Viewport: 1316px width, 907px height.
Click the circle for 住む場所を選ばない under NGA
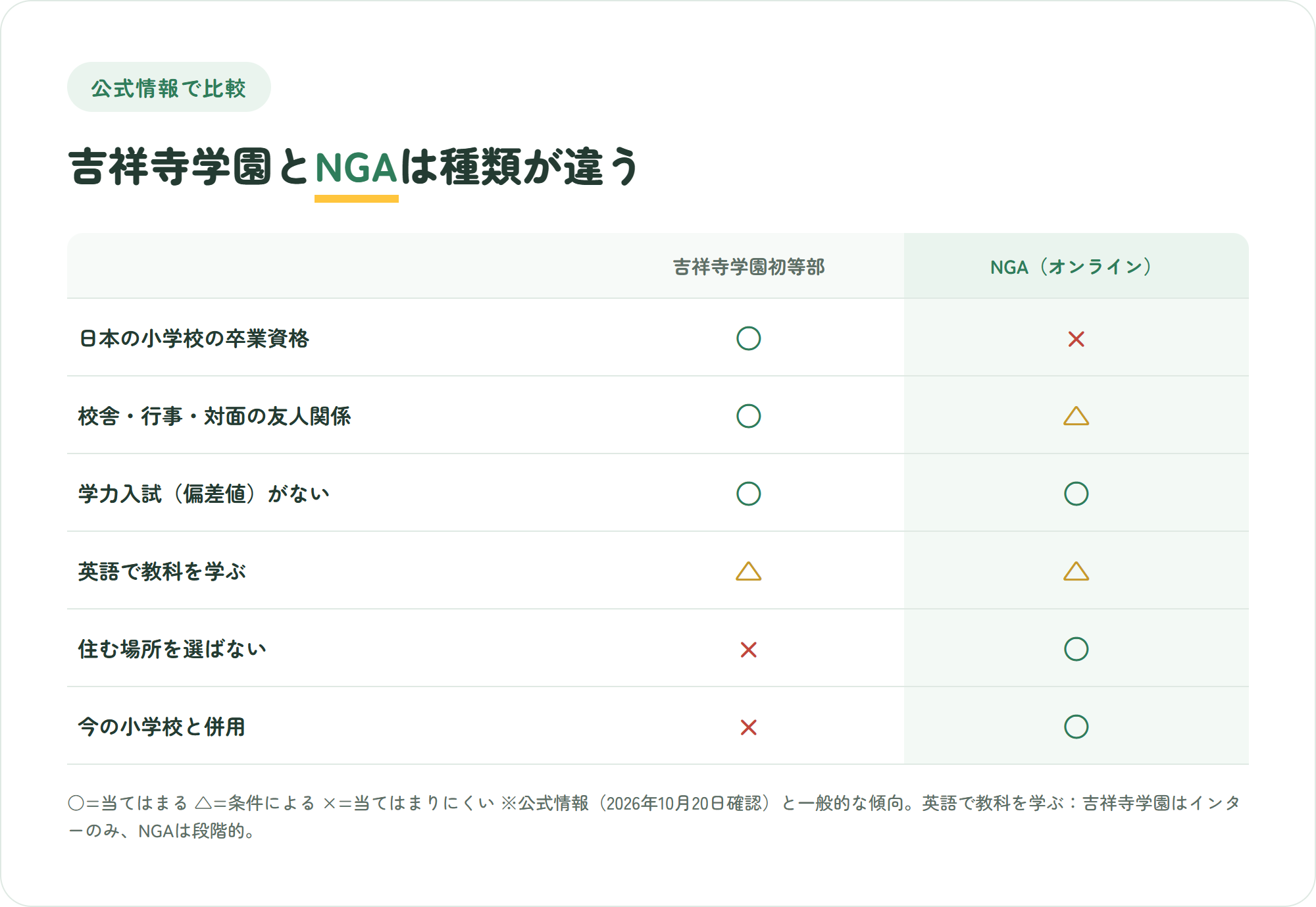click(x=1076, y=649)
